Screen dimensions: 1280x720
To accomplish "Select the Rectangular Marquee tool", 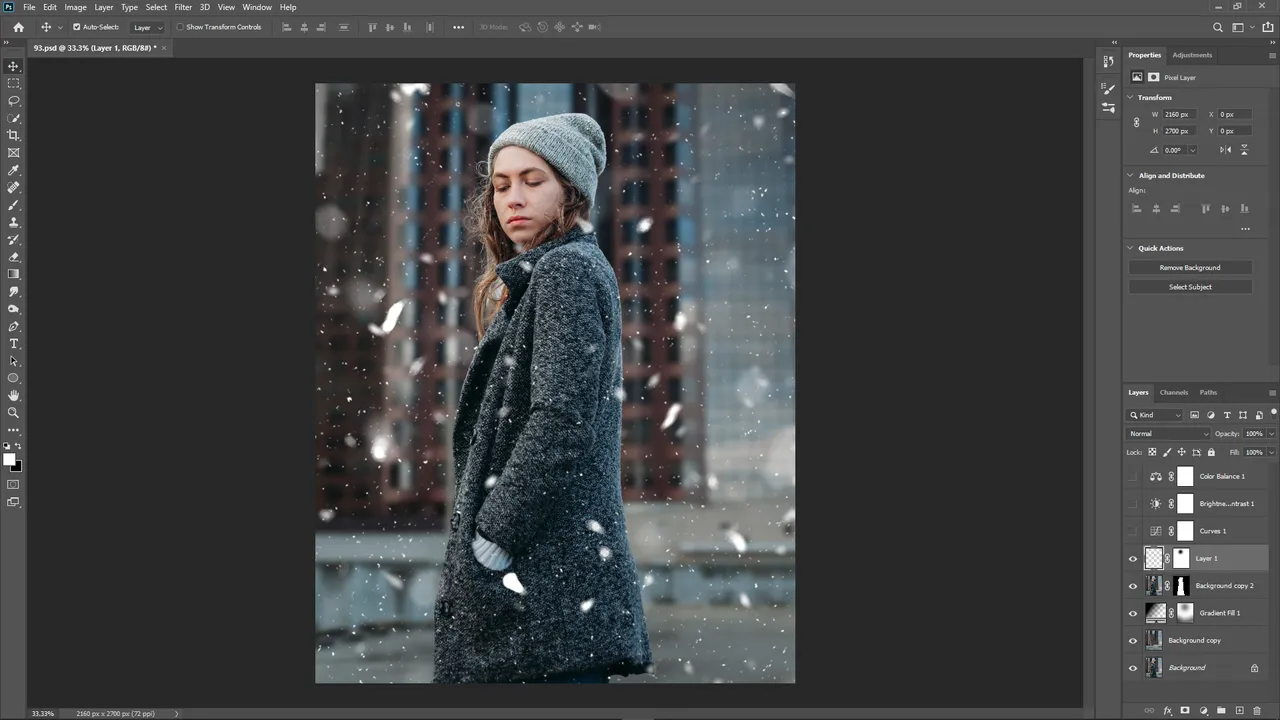I will coord(13,83).
